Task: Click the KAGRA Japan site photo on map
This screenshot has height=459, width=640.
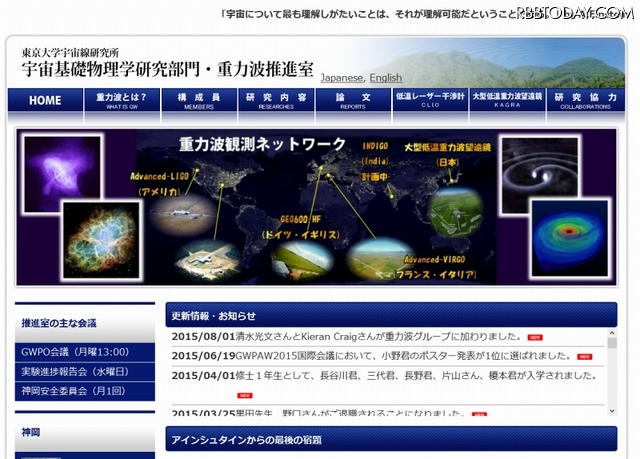Action: tap(455, 214)
